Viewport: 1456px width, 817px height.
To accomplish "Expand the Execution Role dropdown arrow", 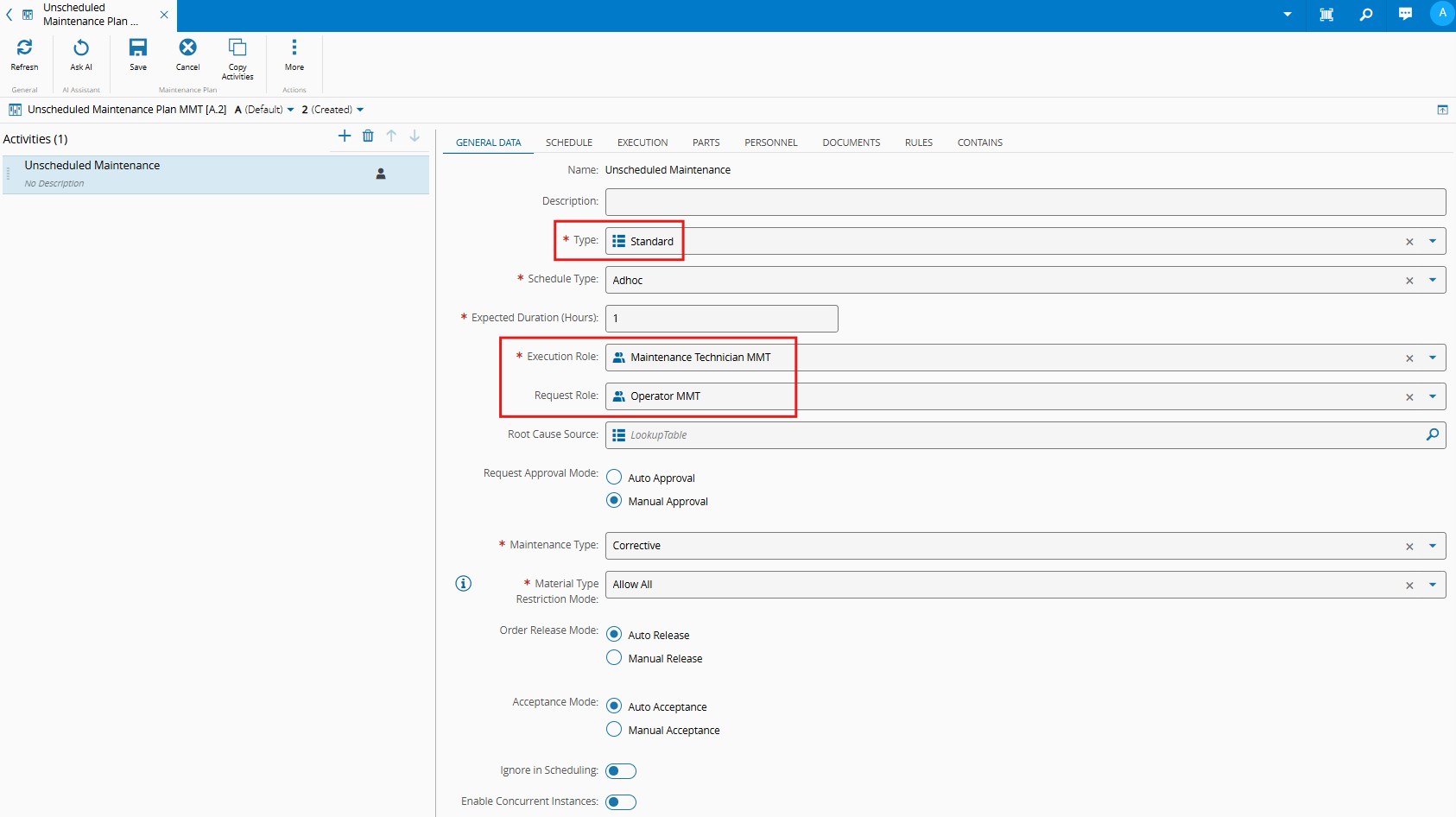I will click(1433, 358).
